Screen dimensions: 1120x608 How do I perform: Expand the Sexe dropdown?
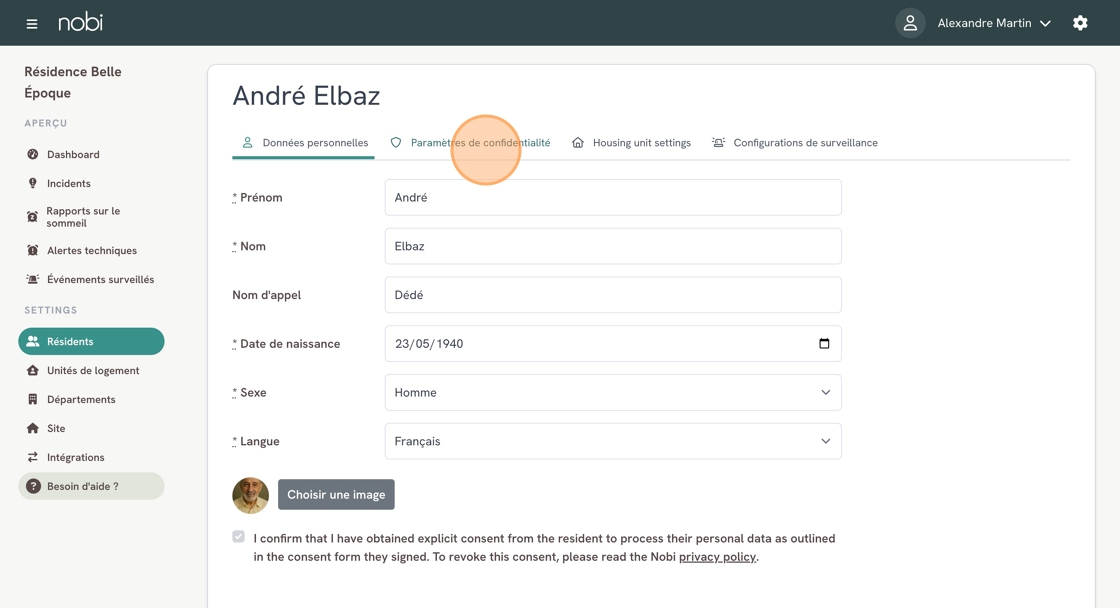click(x=612, y=393)
